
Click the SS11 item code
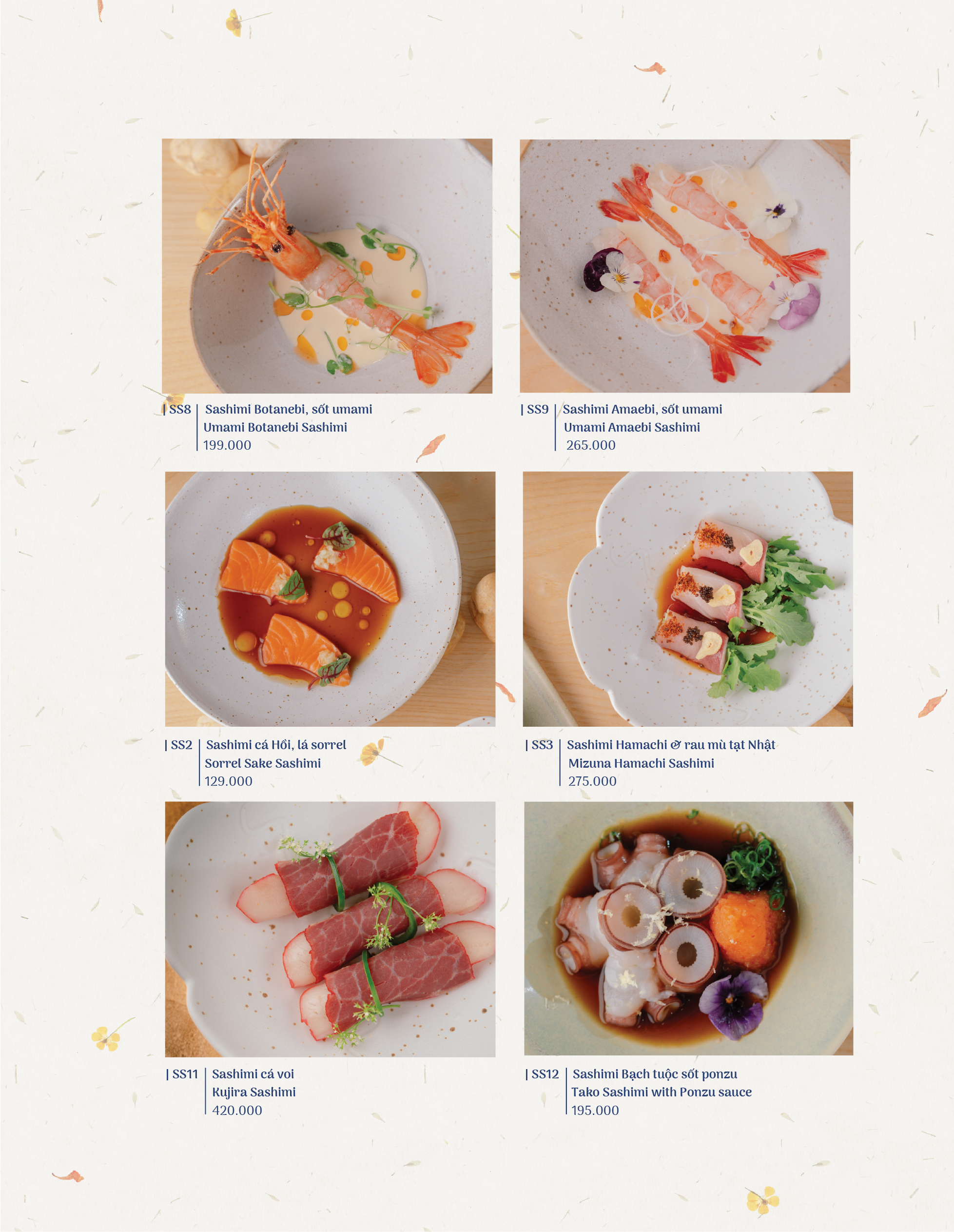(185, 1074)
